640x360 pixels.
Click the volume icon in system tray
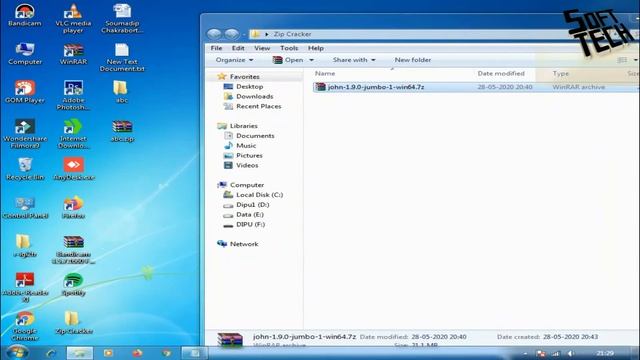(x=571, y=353)
